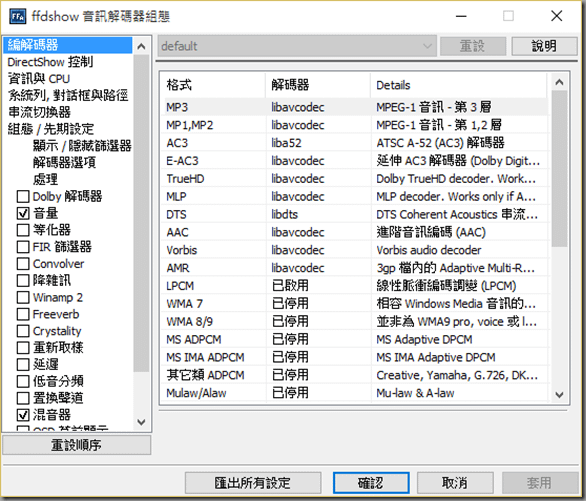Click 匯出所有設定 button

tap(253, 483)
